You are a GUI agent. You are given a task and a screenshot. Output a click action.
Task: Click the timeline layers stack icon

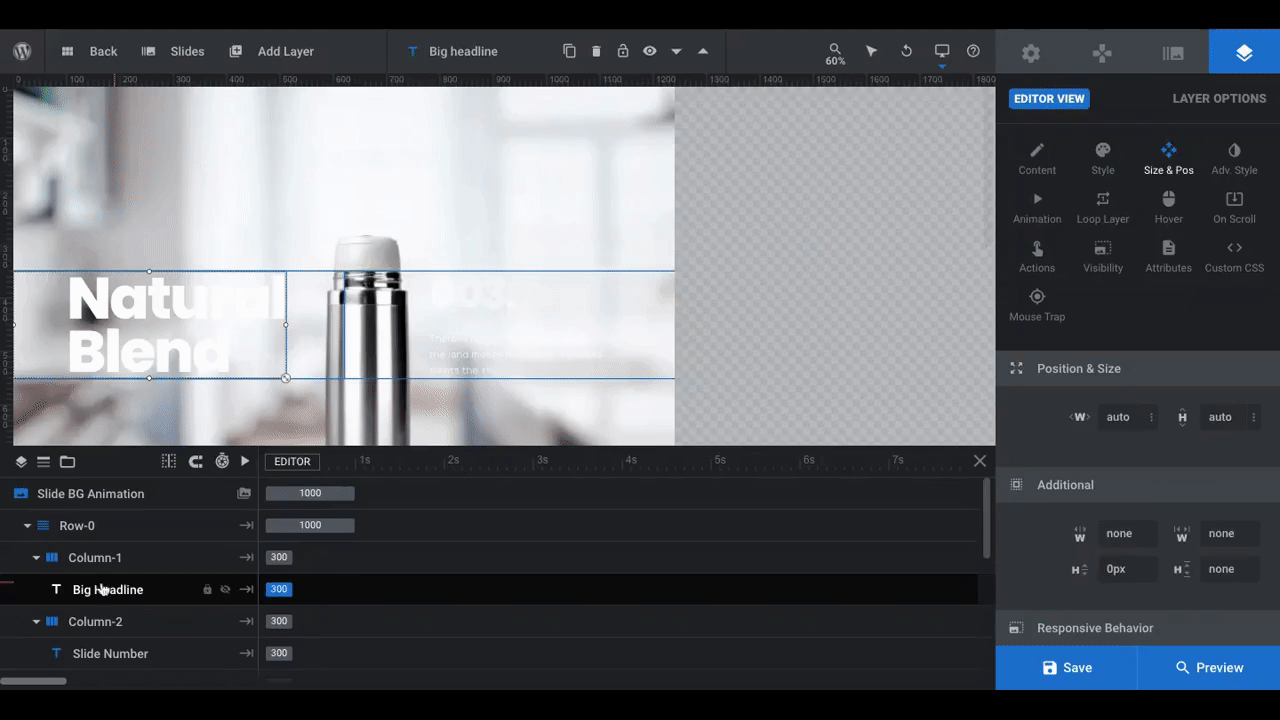coord(21,461)
